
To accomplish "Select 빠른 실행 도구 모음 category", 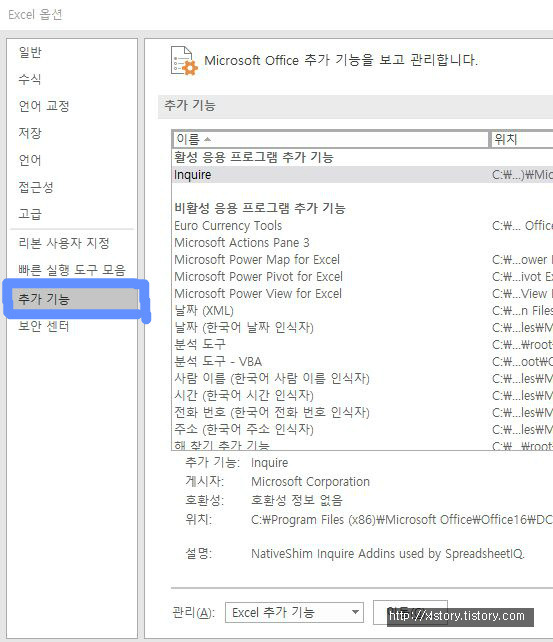I will [72, 270].
